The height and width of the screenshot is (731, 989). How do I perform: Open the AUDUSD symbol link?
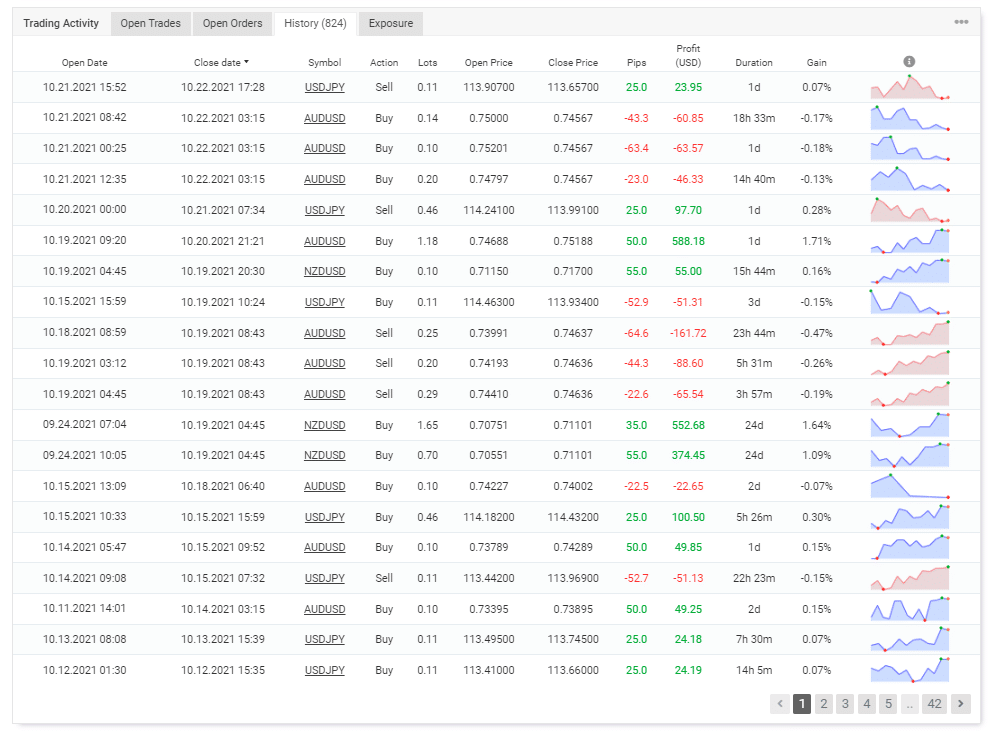[x=324, y=118]
